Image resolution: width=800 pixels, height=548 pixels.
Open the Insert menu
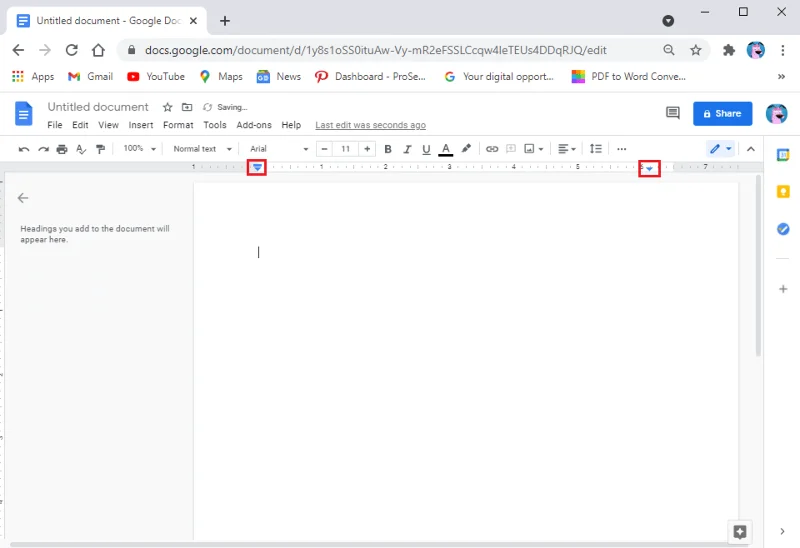[141, 125]
